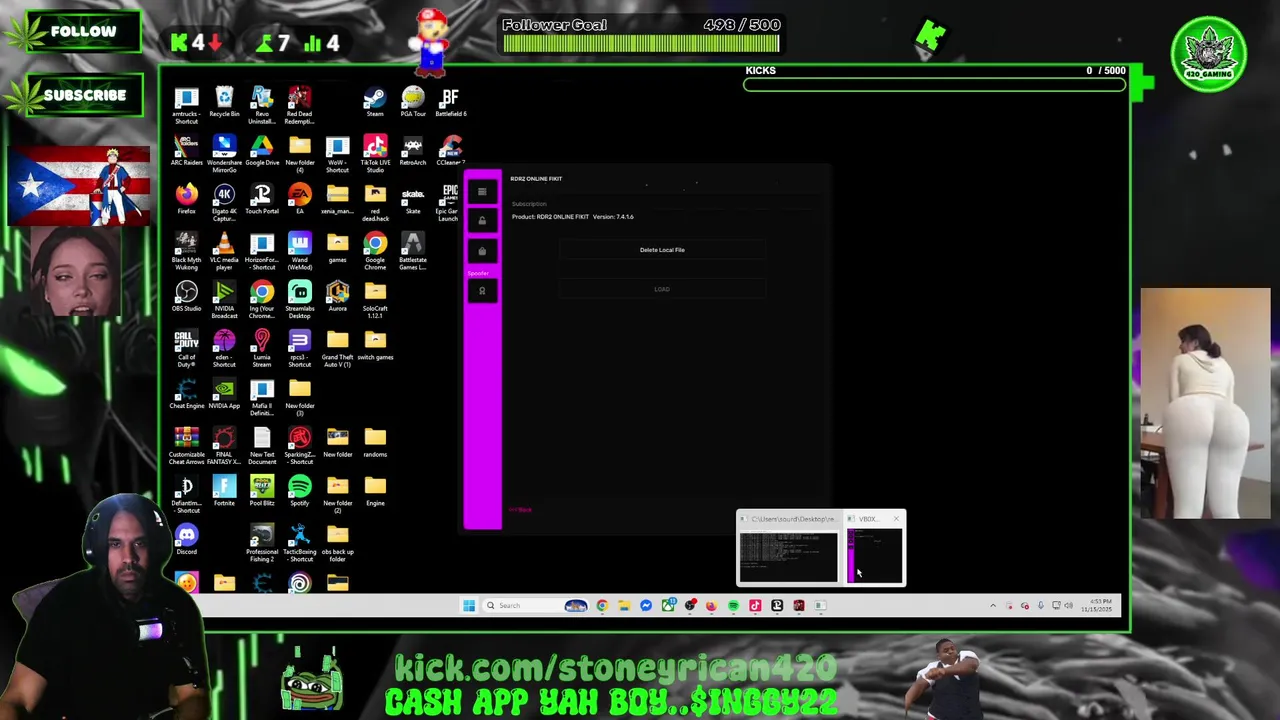Image resolution: width=1280 pixels, height=720 pixels.
Task: Open the Battlefield 6 desktop icon
Action: click(x=450, y=102)
